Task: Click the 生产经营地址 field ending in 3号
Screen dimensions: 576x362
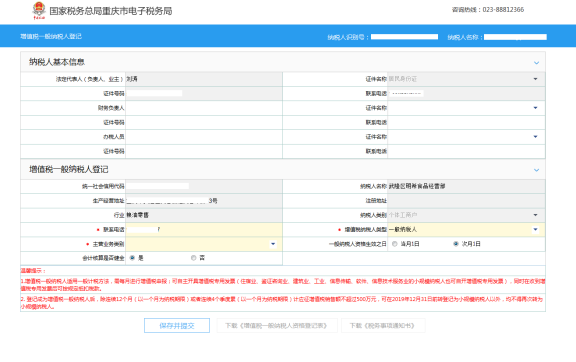Action: (x=204, y=201)
